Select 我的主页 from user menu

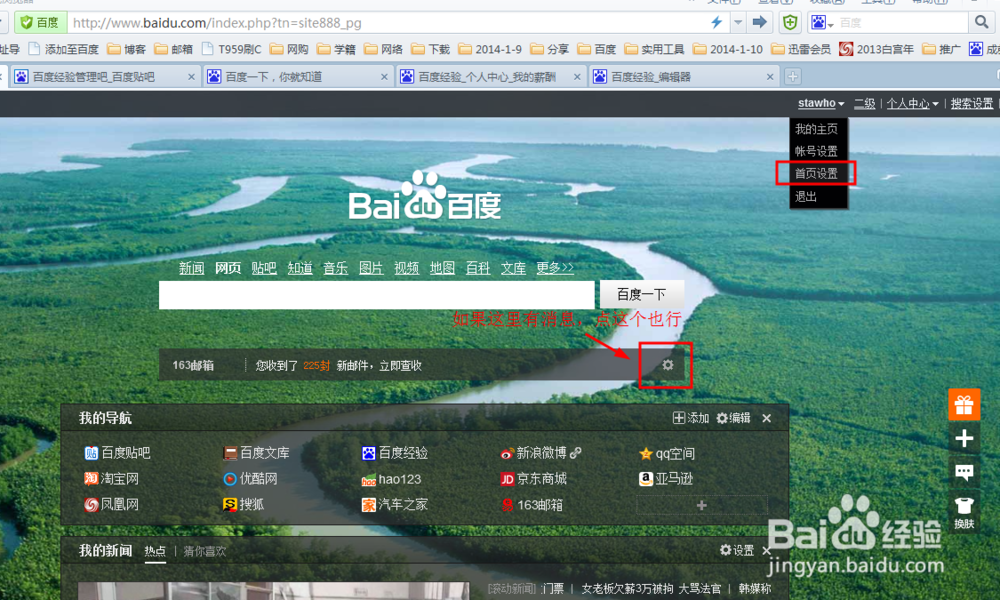click(816, 129)
